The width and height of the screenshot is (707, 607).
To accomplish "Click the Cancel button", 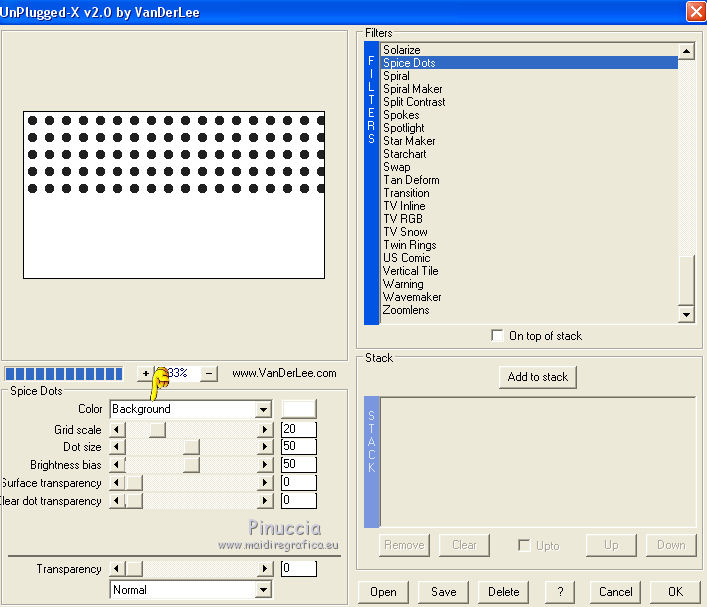I will 615,592.
